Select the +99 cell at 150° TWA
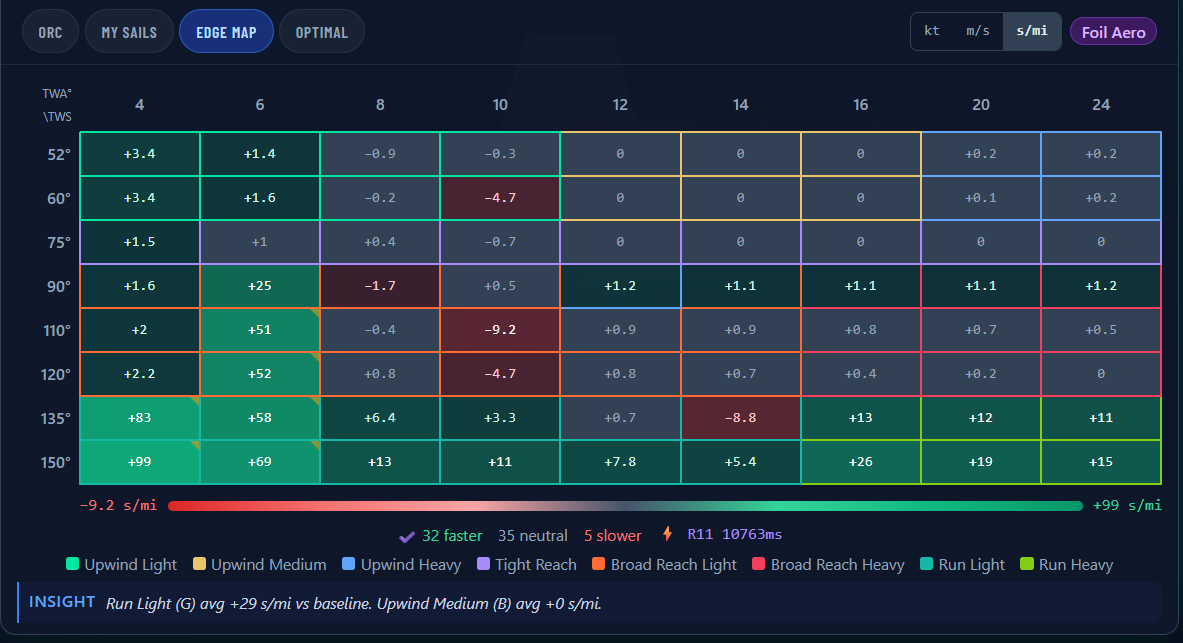 (x=140, y=462)
